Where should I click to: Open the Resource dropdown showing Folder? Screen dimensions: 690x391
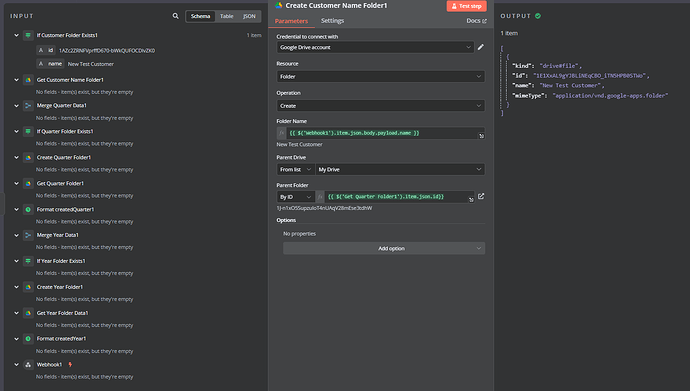pyautogui.click(x=381, y=77)
